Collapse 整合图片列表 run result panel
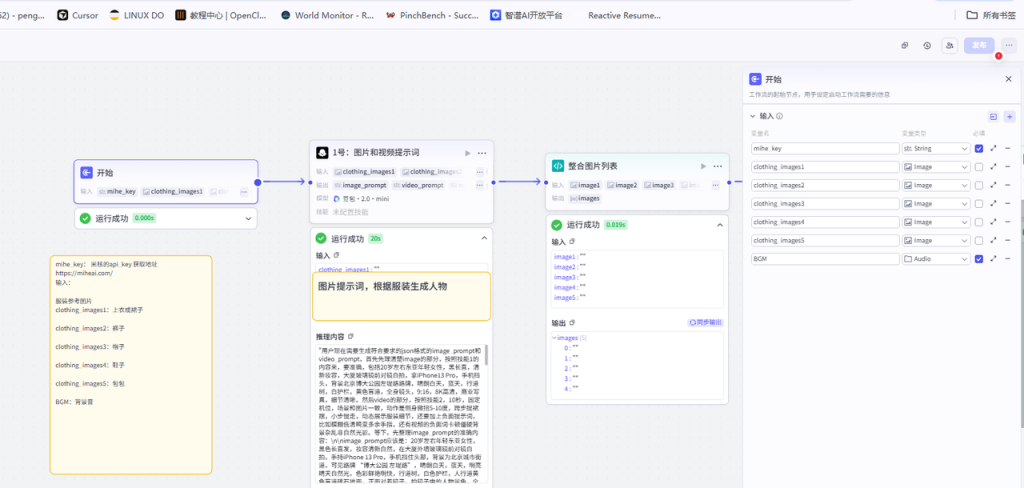Viewport: 1024px width, 488px height. click(720, 225)
